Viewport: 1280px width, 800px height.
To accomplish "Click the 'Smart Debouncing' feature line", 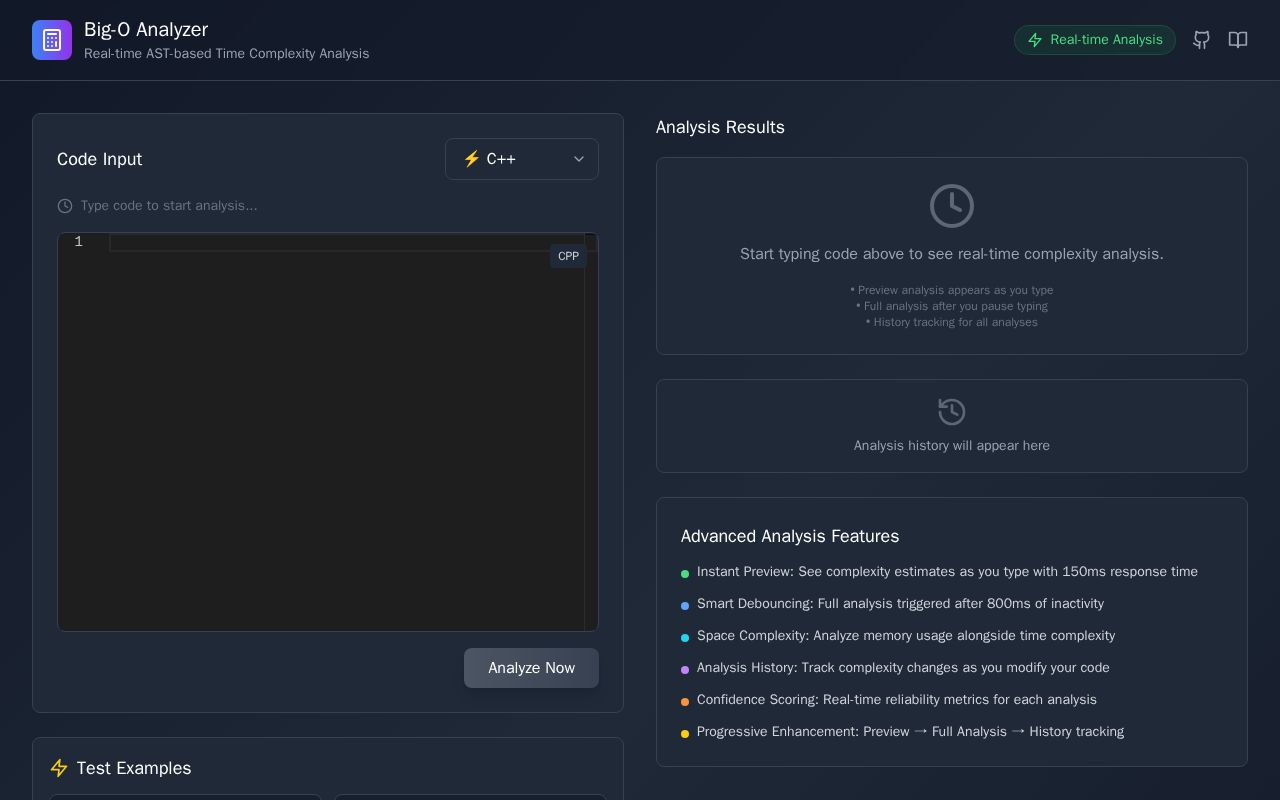I will 900,604.
